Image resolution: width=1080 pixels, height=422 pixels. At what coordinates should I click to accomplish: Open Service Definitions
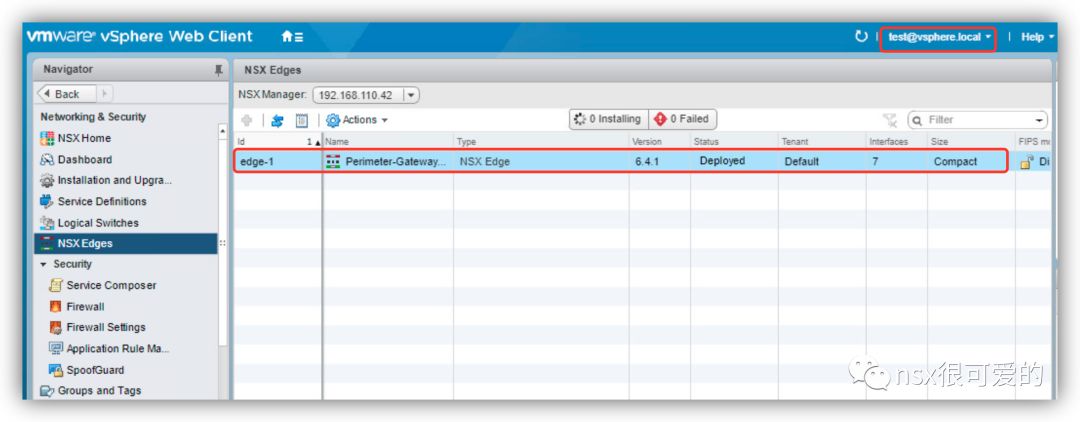(x=102, y=202)
